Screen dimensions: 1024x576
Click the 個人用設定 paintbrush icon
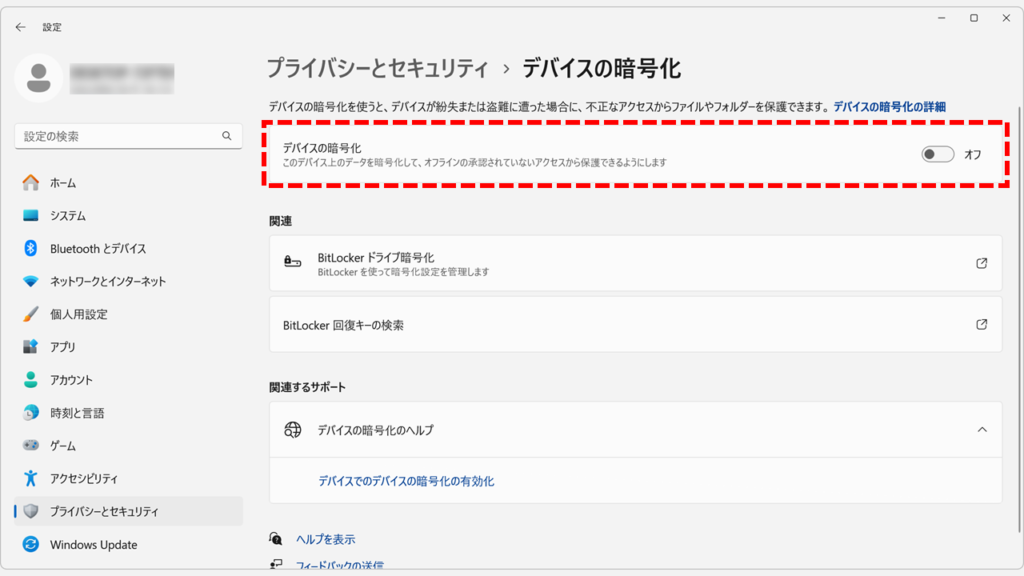(x=31, y=314)
